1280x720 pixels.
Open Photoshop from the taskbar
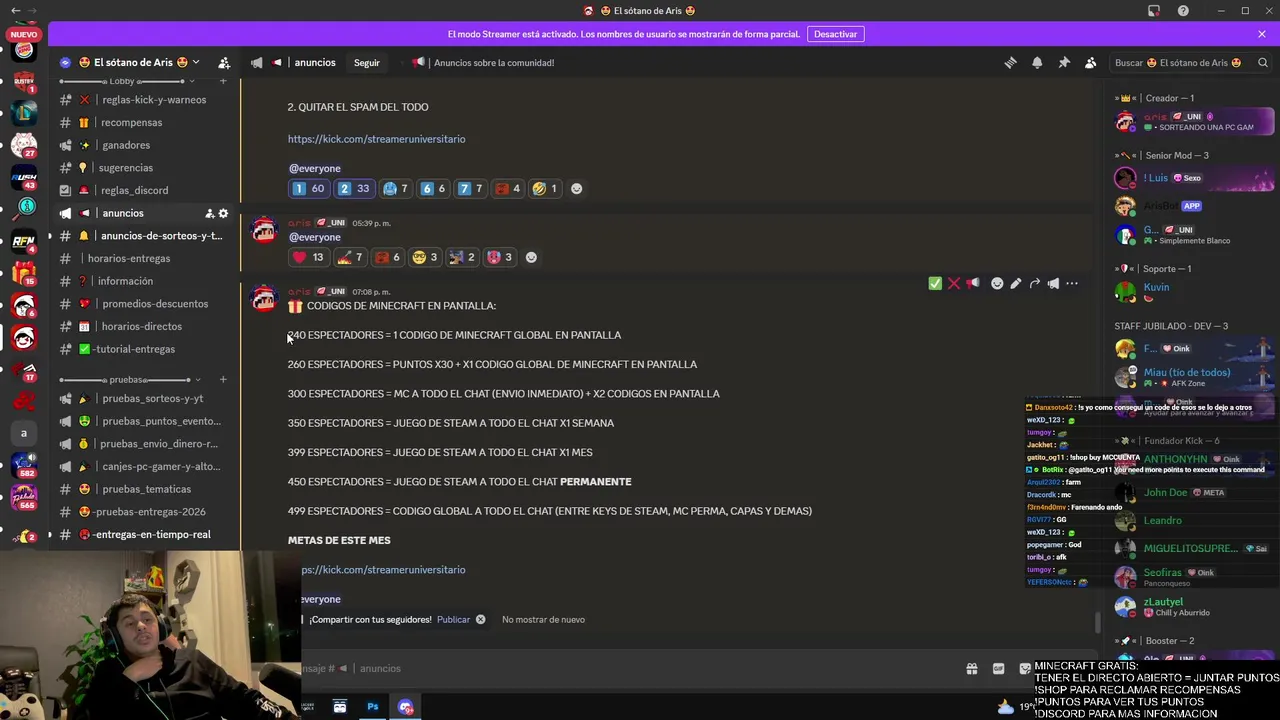point(372,706)
